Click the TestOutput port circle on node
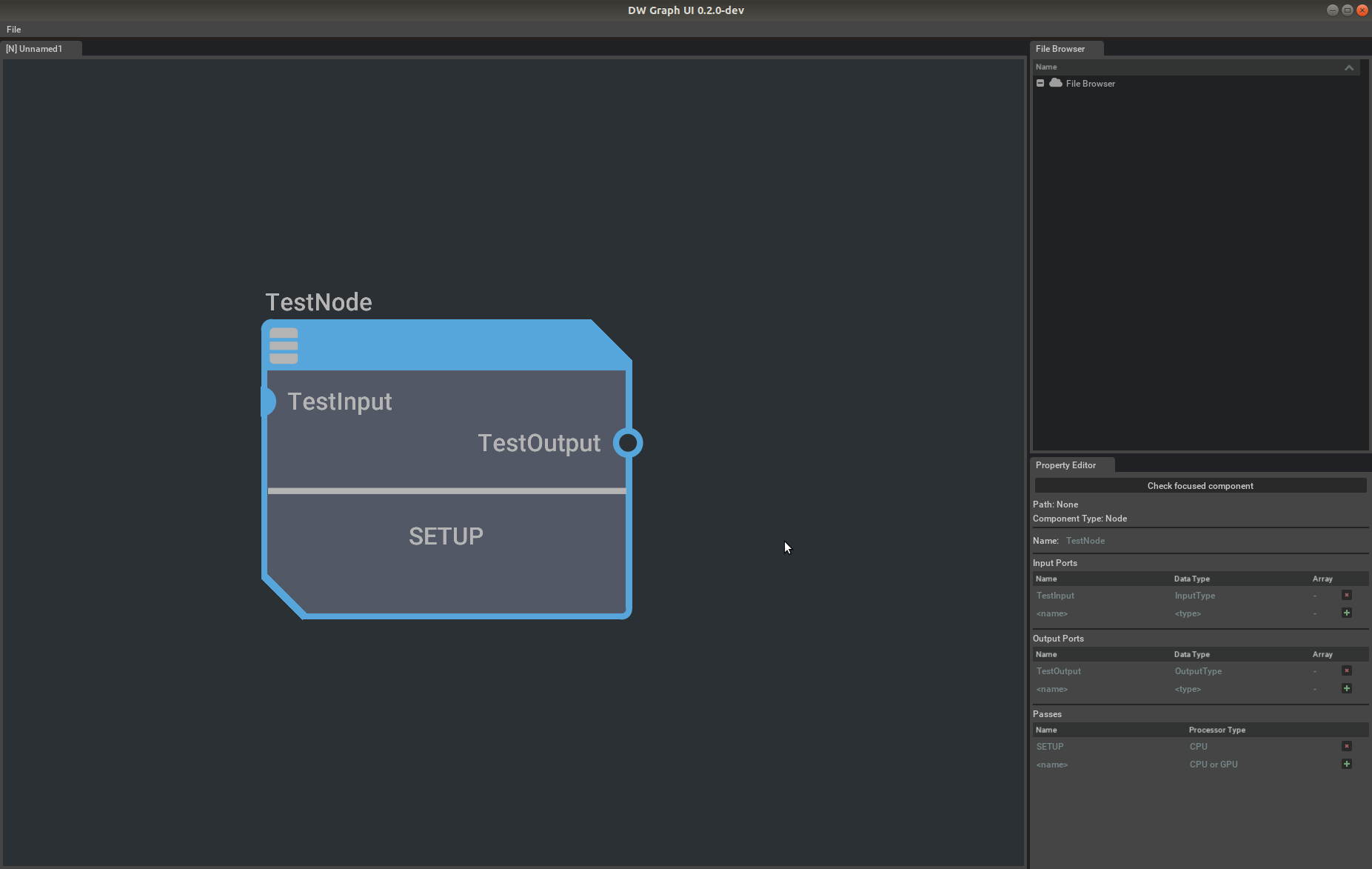Image resolution: width=1372 pixels, height=869 pixels. (x=628, y=443)
